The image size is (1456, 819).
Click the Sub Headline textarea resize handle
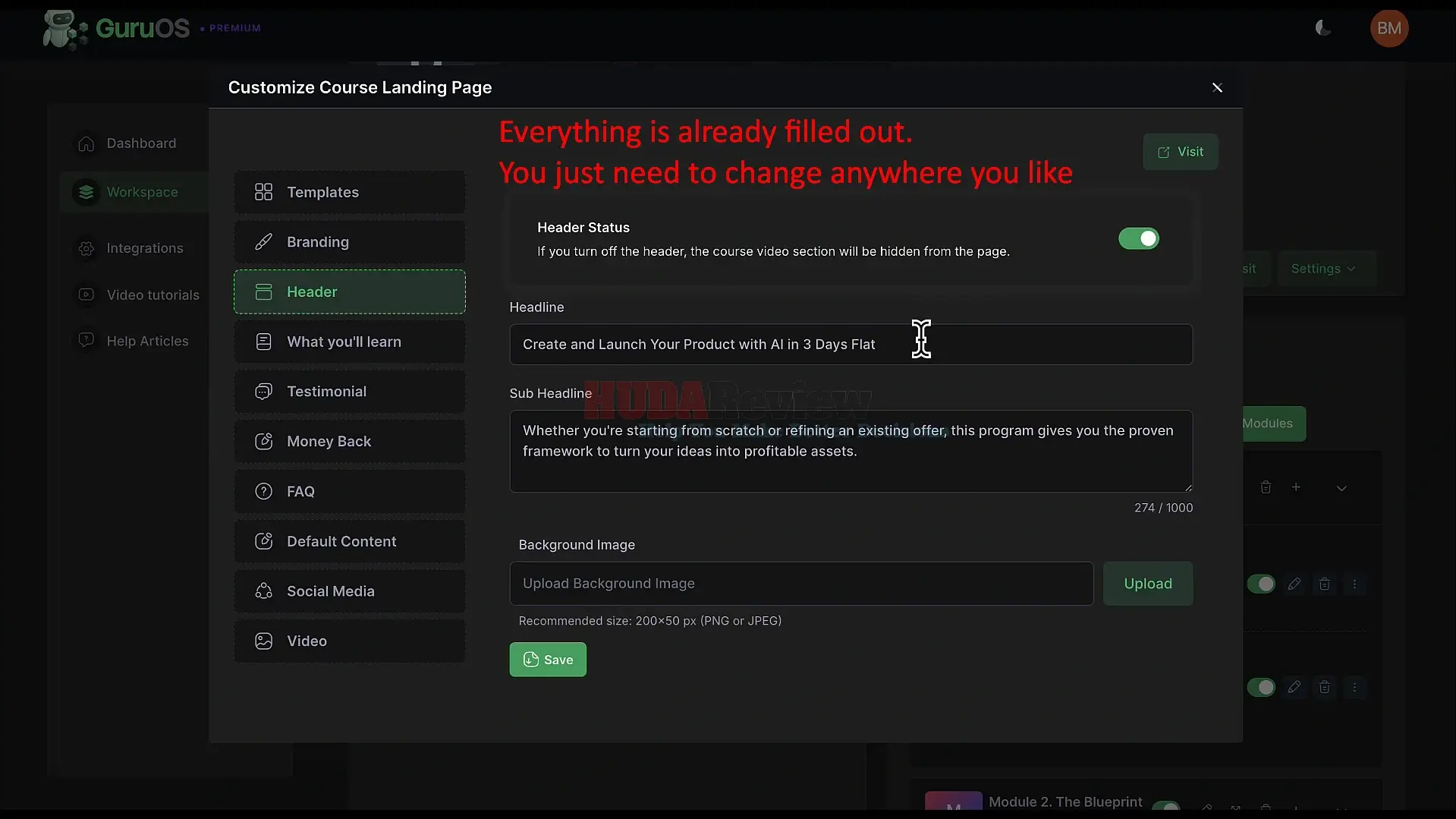tap(1188, 487)
